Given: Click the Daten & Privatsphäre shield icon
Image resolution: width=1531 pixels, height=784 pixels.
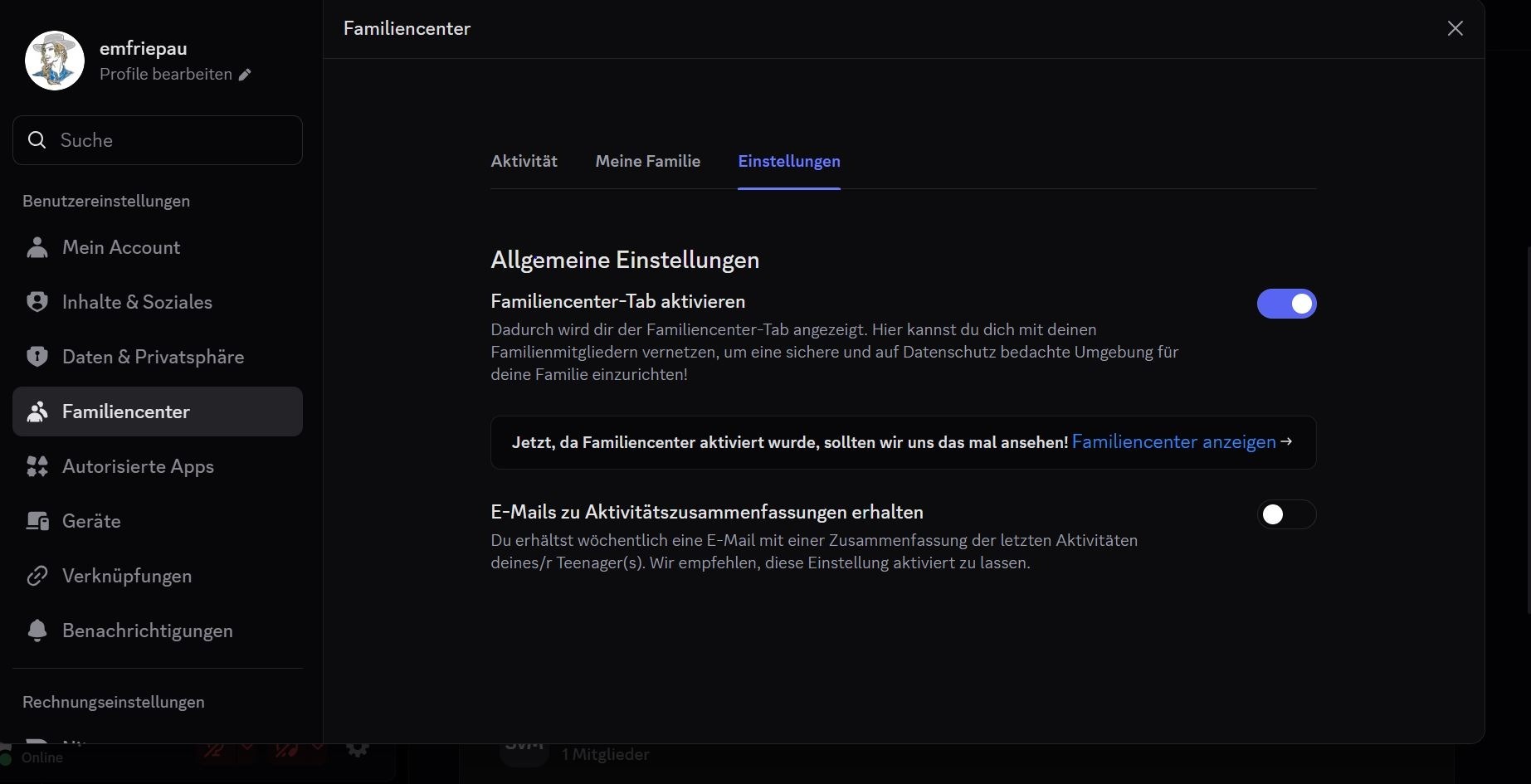Looking at the screenshot, I should coord(37,357).
